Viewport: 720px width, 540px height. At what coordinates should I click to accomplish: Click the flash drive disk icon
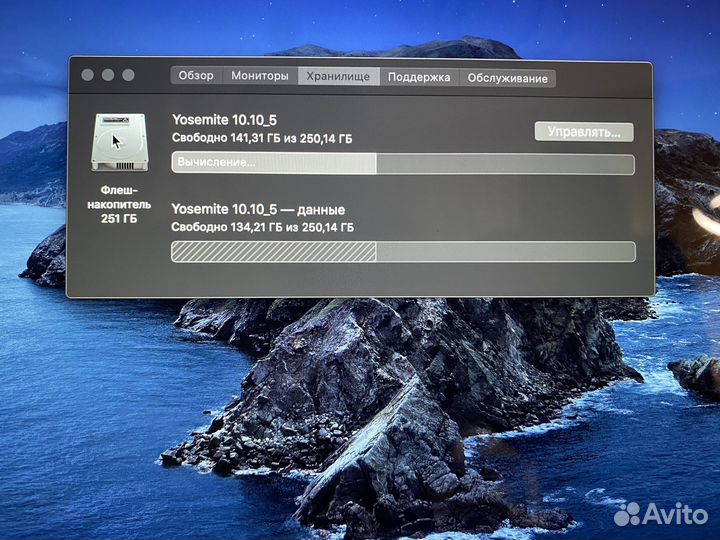[119, 142]
